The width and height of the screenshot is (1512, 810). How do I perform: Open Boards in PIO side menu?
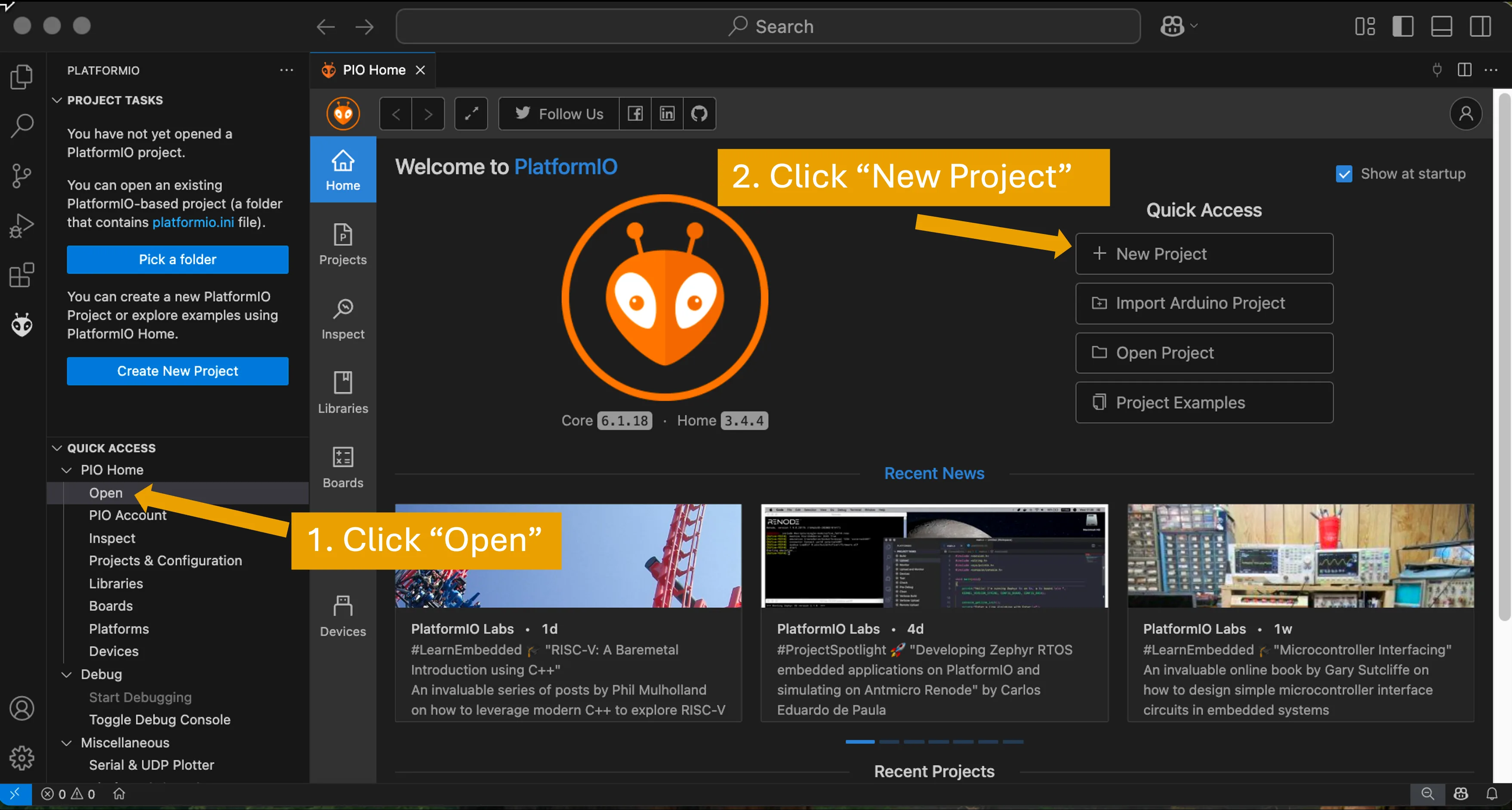point(343,467)
